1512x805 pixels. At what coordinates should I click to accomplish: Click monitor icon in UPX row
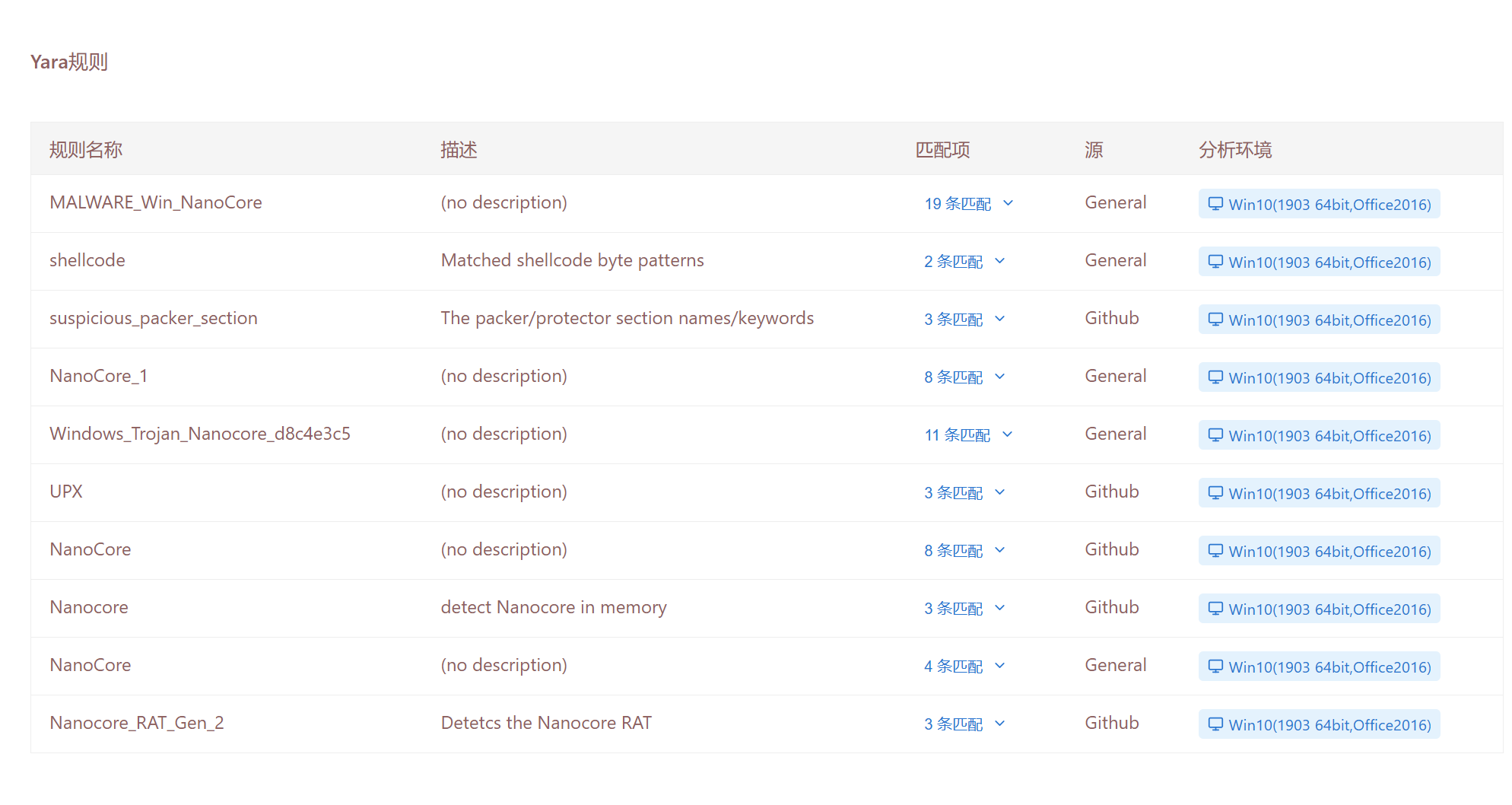tap(1215, 493)
